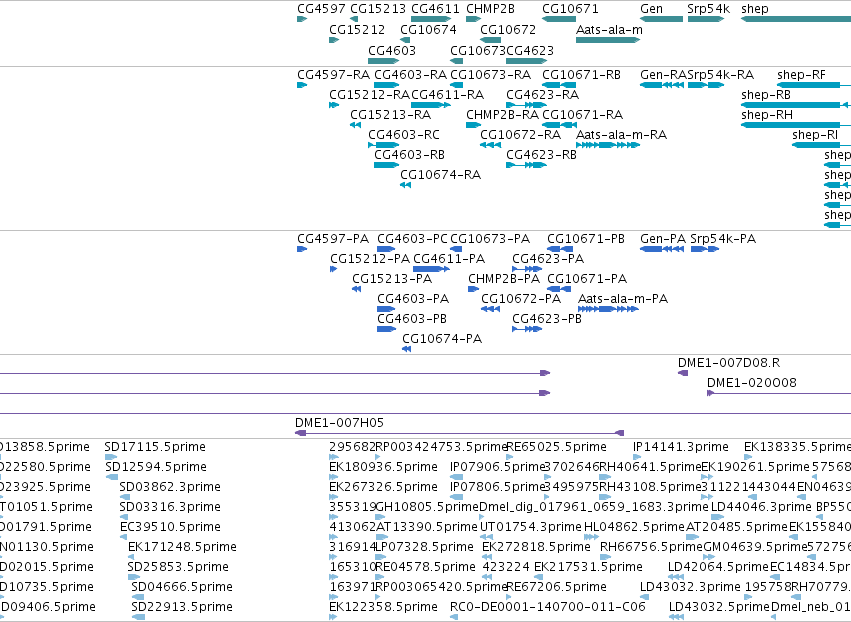Select the CG4611-PA protein
This screenshot has width=851, height=622.
(431, 269)
